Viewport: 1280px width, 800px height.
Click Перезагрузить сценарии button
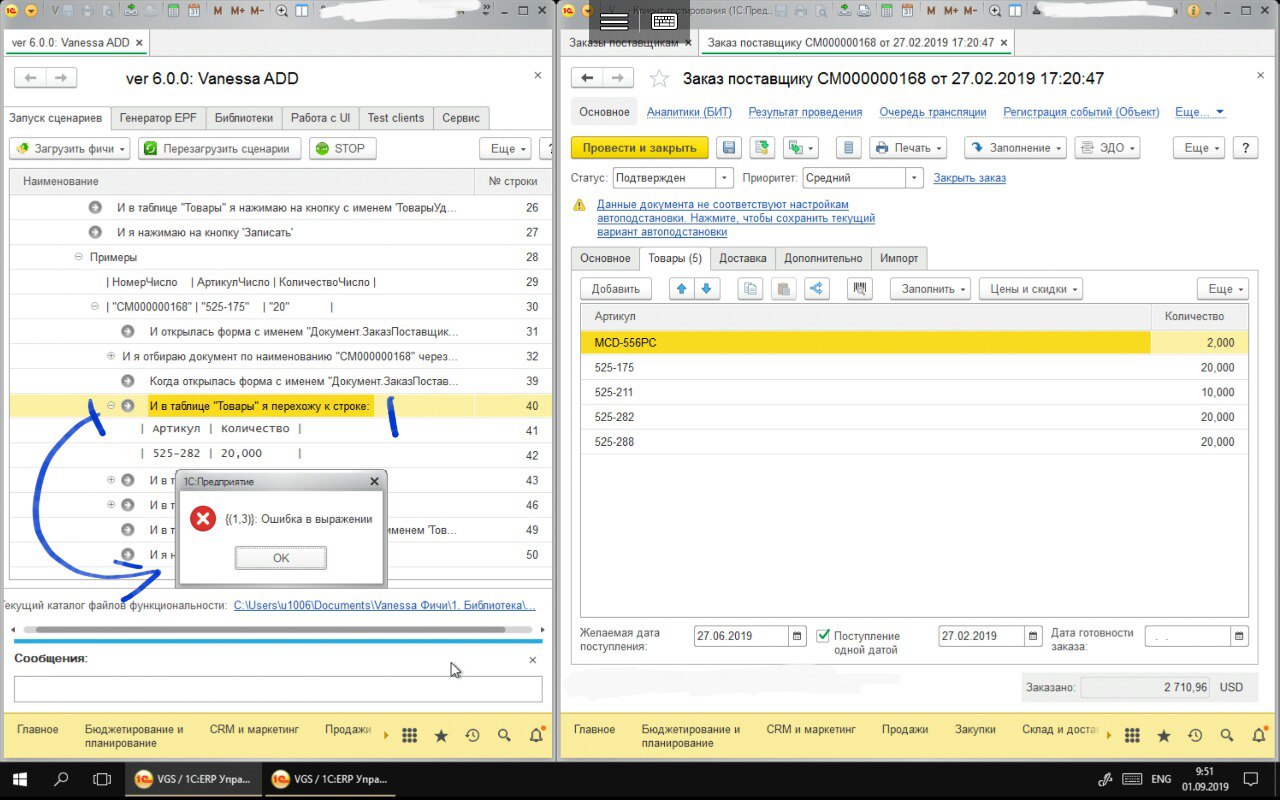219,149
